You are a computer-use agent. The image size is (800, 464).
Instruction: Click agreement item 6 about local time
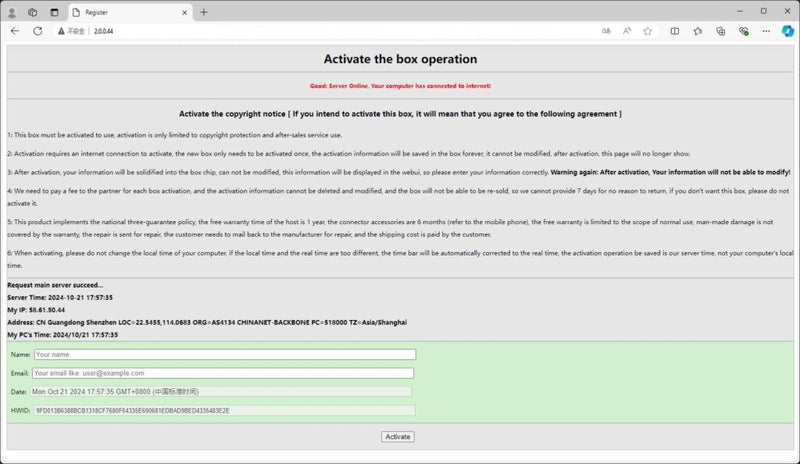tap(400, 259)
